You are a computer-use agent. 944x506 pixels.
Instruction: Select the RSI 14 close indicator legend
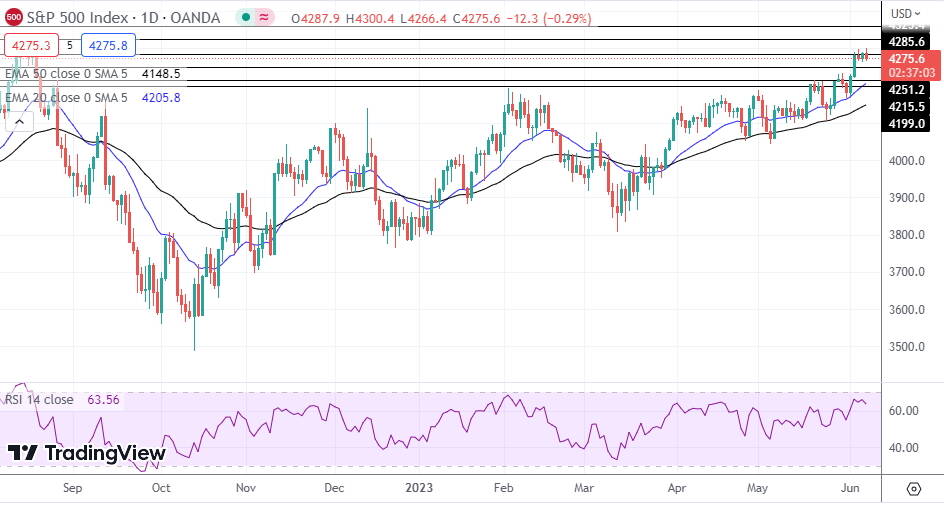click(x=40, y=399)
